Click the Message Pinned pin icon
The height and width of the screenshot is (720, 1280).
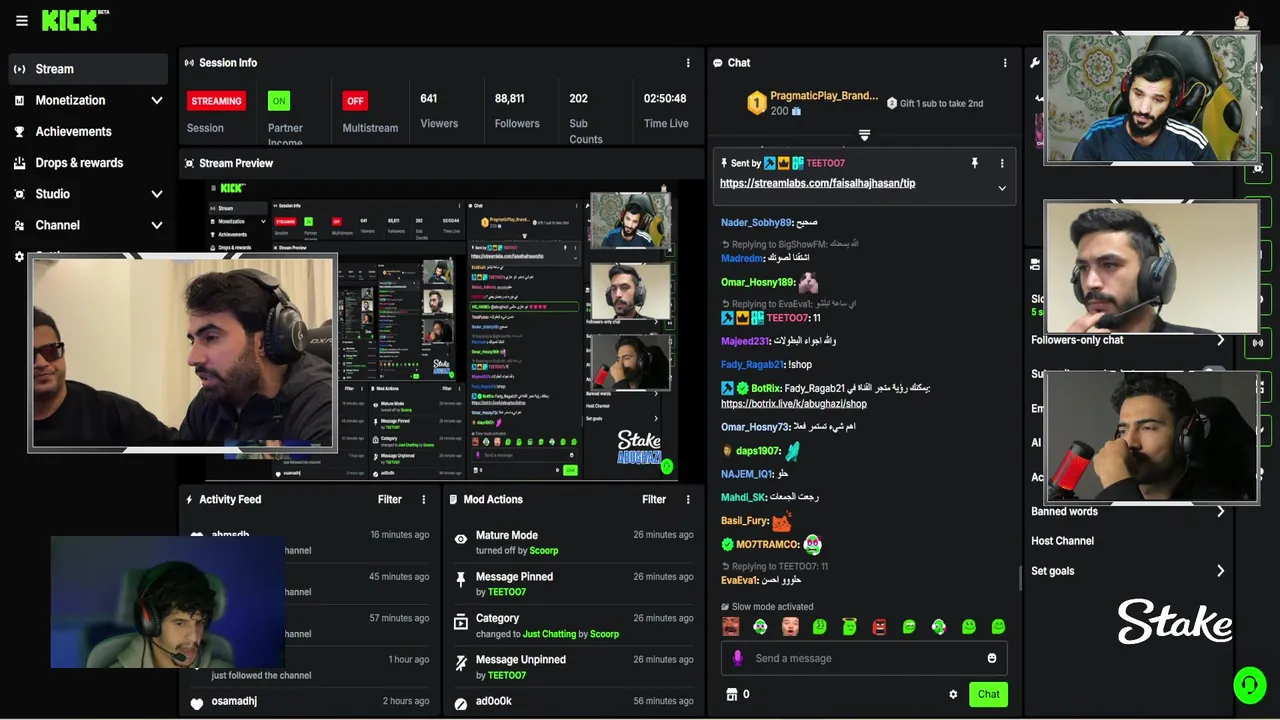point(461,580)
